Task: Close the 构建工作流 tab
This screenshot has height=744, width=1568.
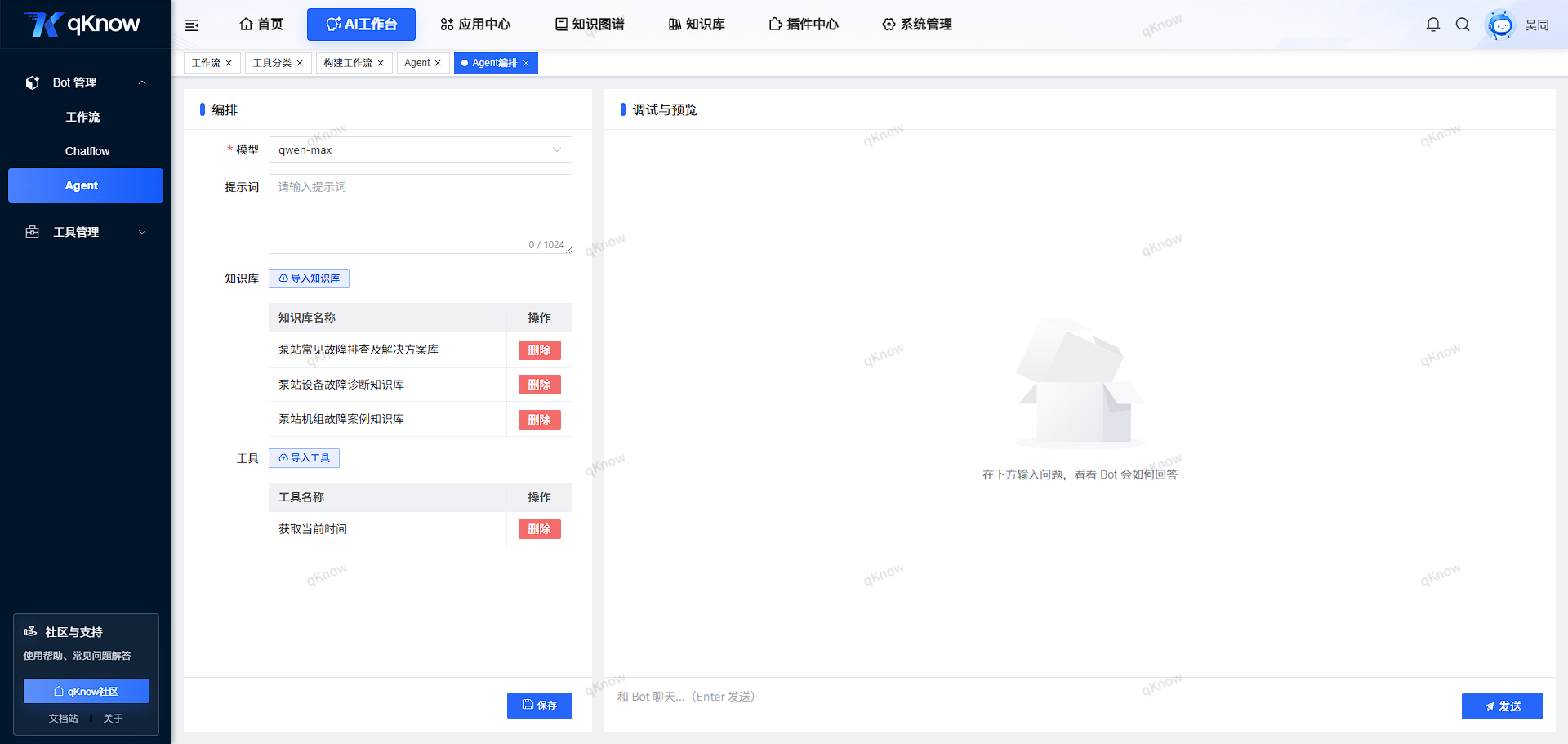Action: (381, 63)
